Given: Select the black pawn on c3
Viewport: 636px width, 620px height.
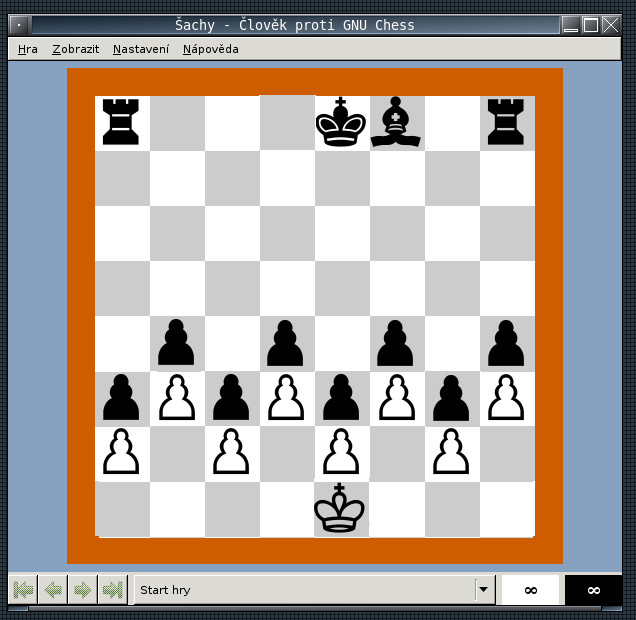Looking at the screenshot, I should click(231, 397).
